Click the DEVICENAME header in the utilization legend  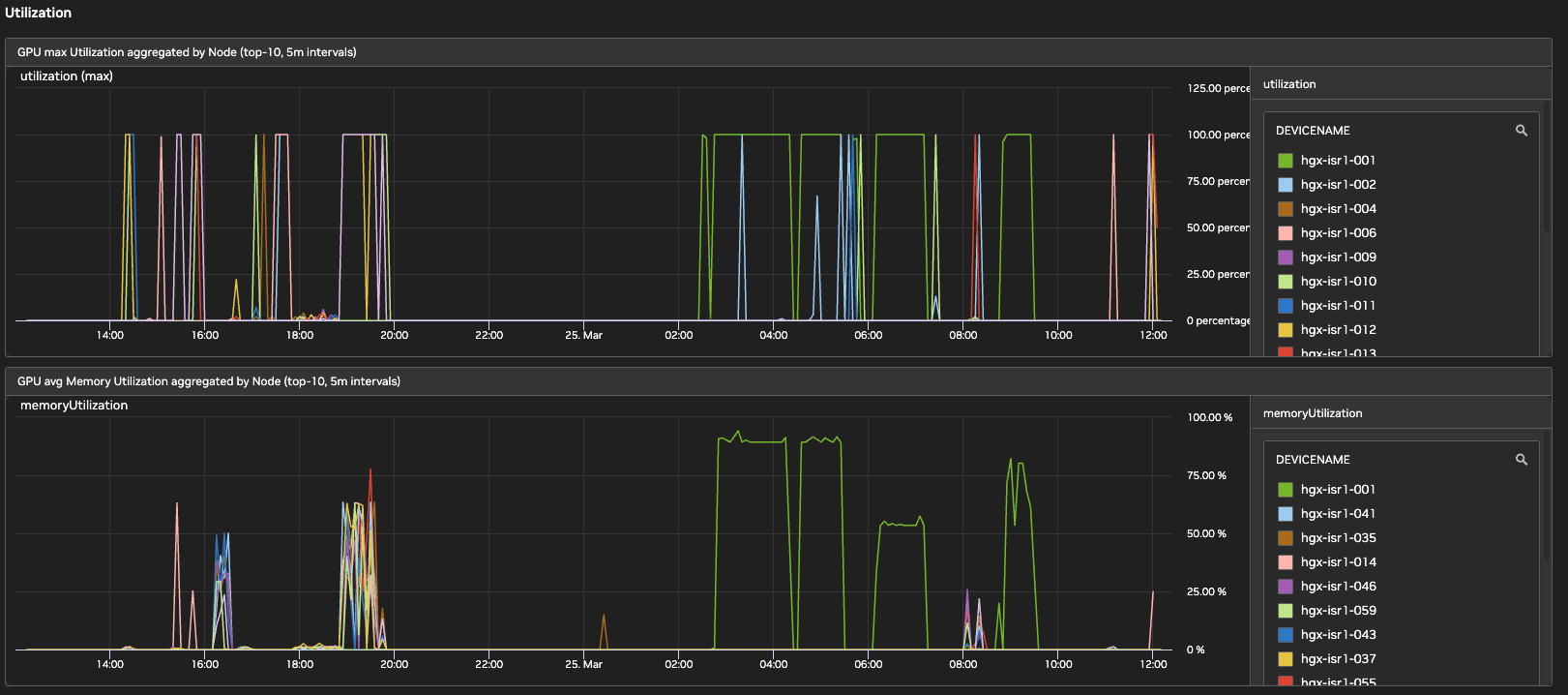pyautogui.click(x=1313, y=131)
